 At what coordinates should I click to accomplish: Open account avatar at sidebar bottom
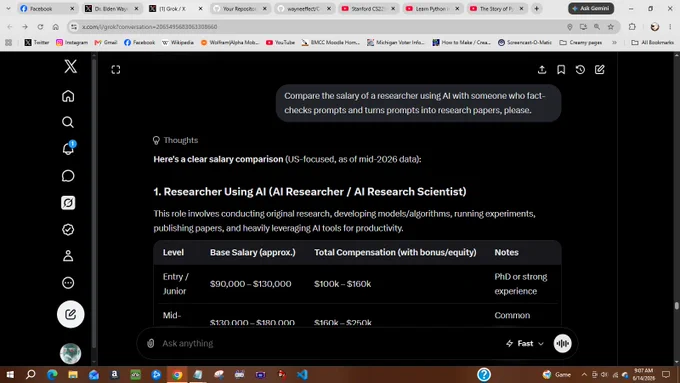tap(70, 354)
